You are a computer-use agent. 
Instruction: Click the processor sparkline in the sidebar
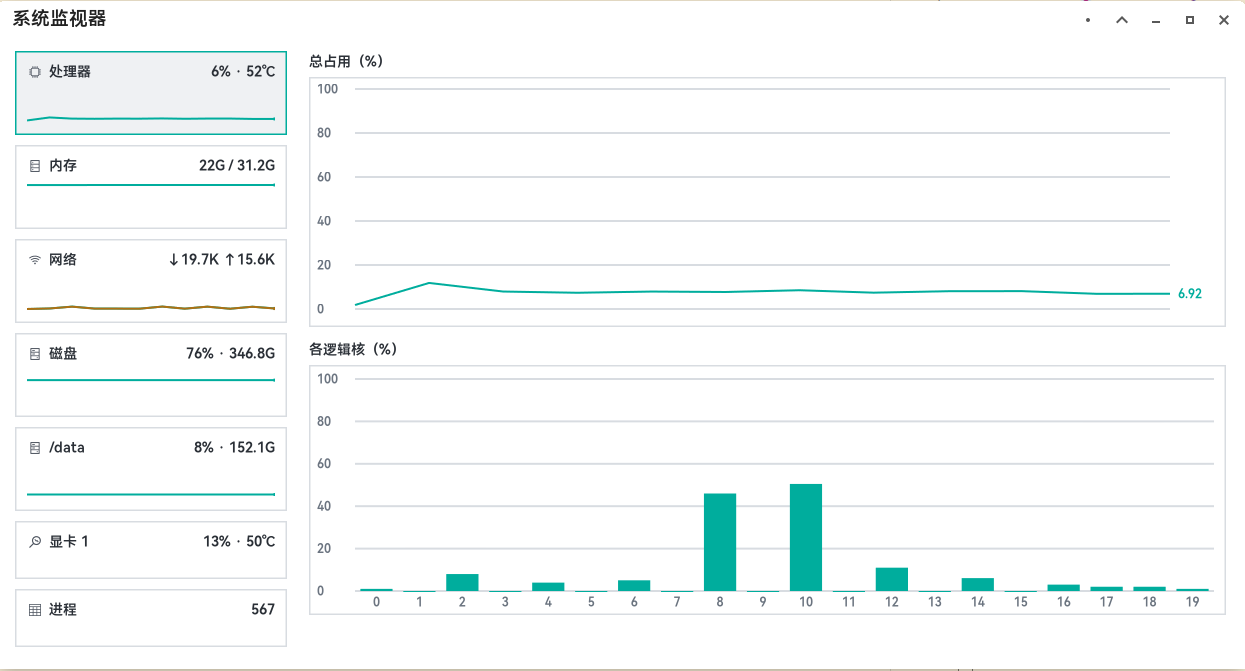151,119
